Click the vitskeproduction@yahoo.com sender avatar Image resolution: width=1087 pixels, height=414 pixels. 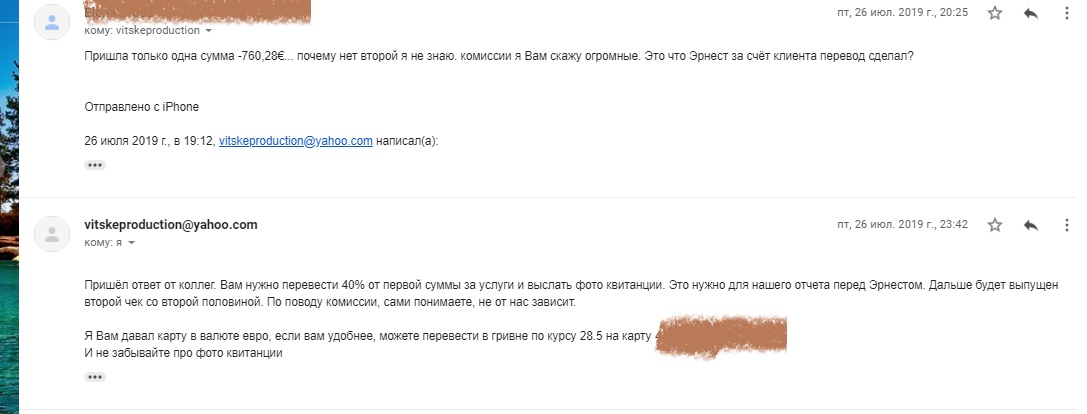52,234
